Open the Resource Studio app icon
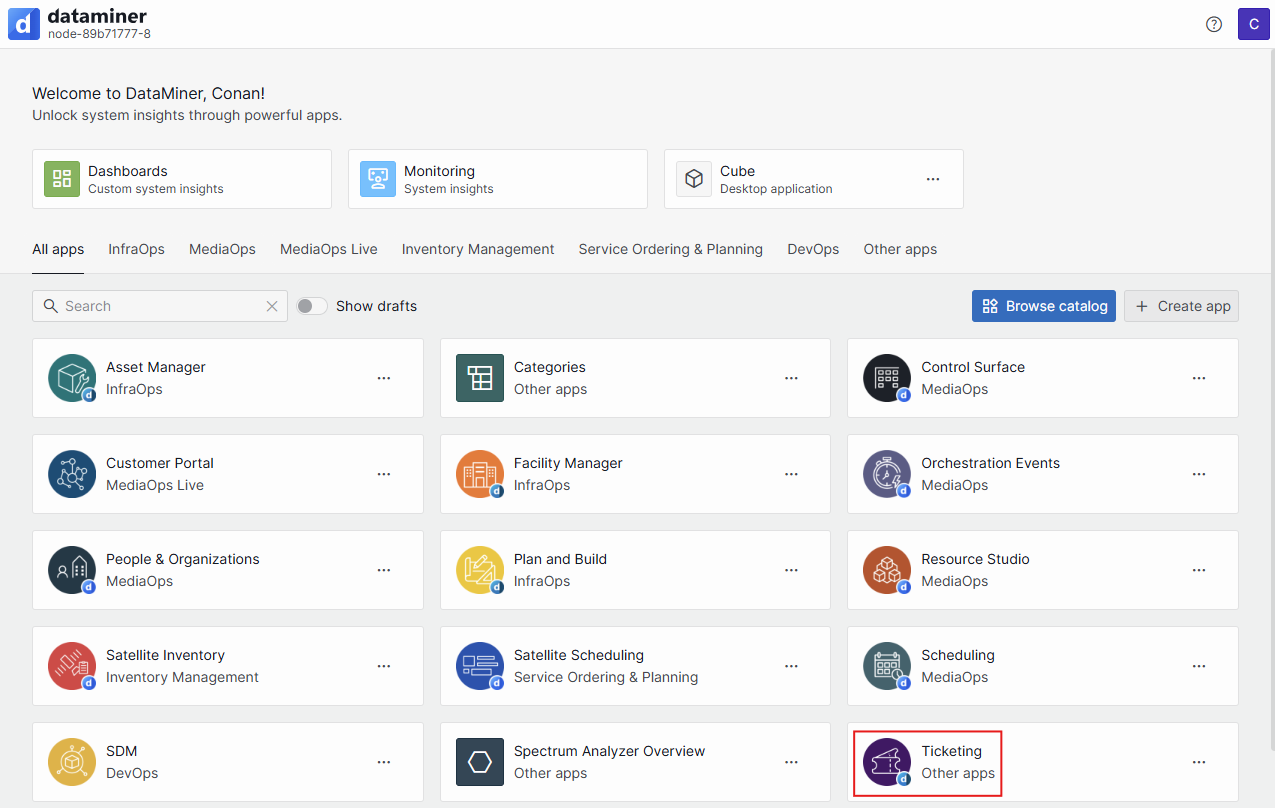 tap(887, 570)
